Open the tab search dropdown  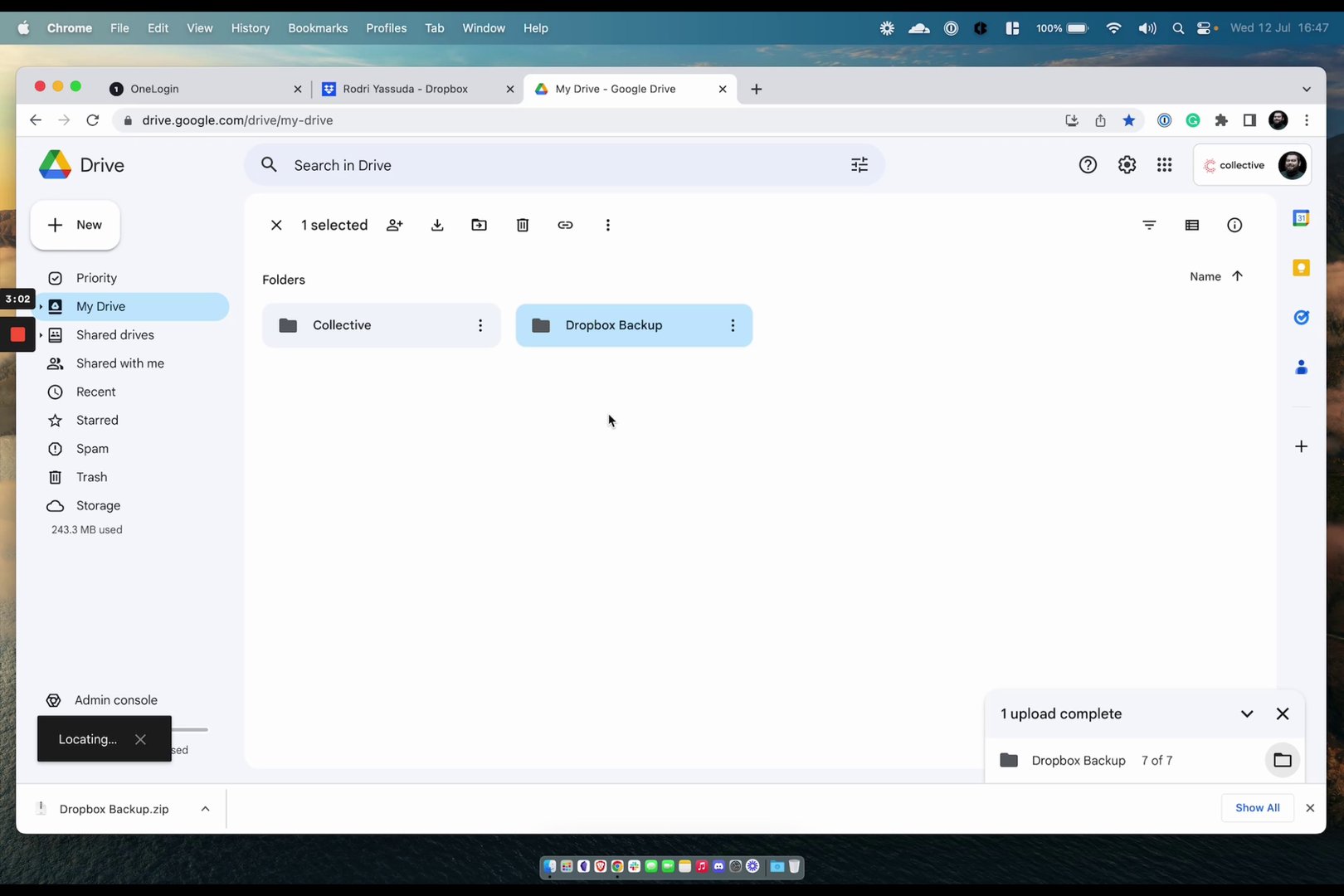pyautogui.click(x=1307, y=89)
